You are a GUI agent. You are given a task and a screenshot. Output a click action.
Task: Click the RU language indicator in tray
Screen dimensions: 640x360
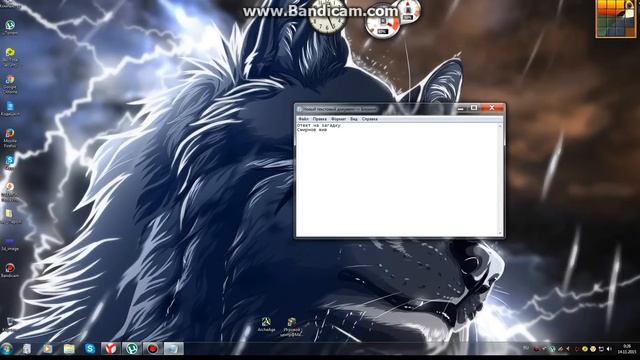tap(526, 348)
